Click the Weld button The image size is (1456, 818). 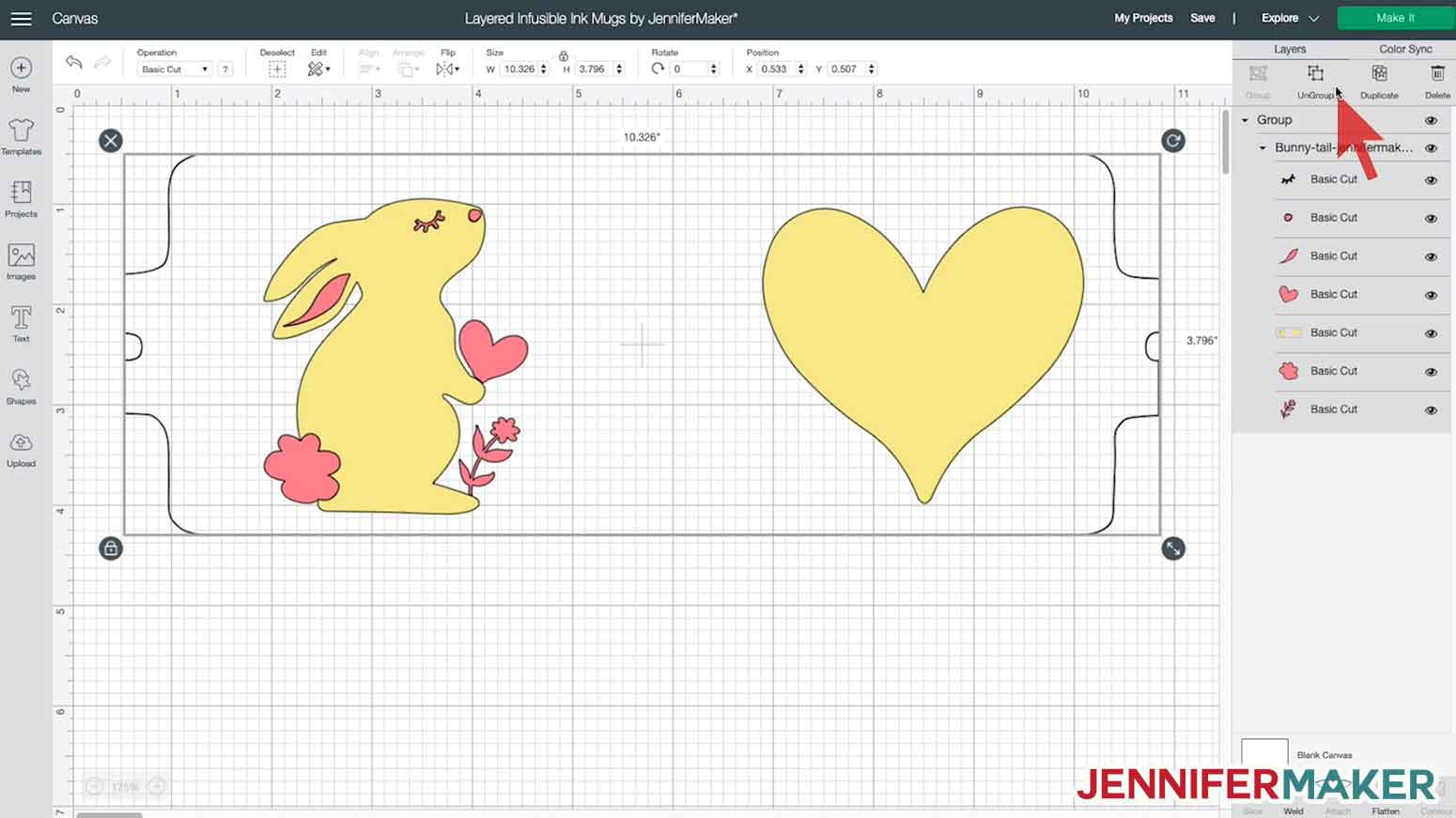click(x=1293, y=811)
